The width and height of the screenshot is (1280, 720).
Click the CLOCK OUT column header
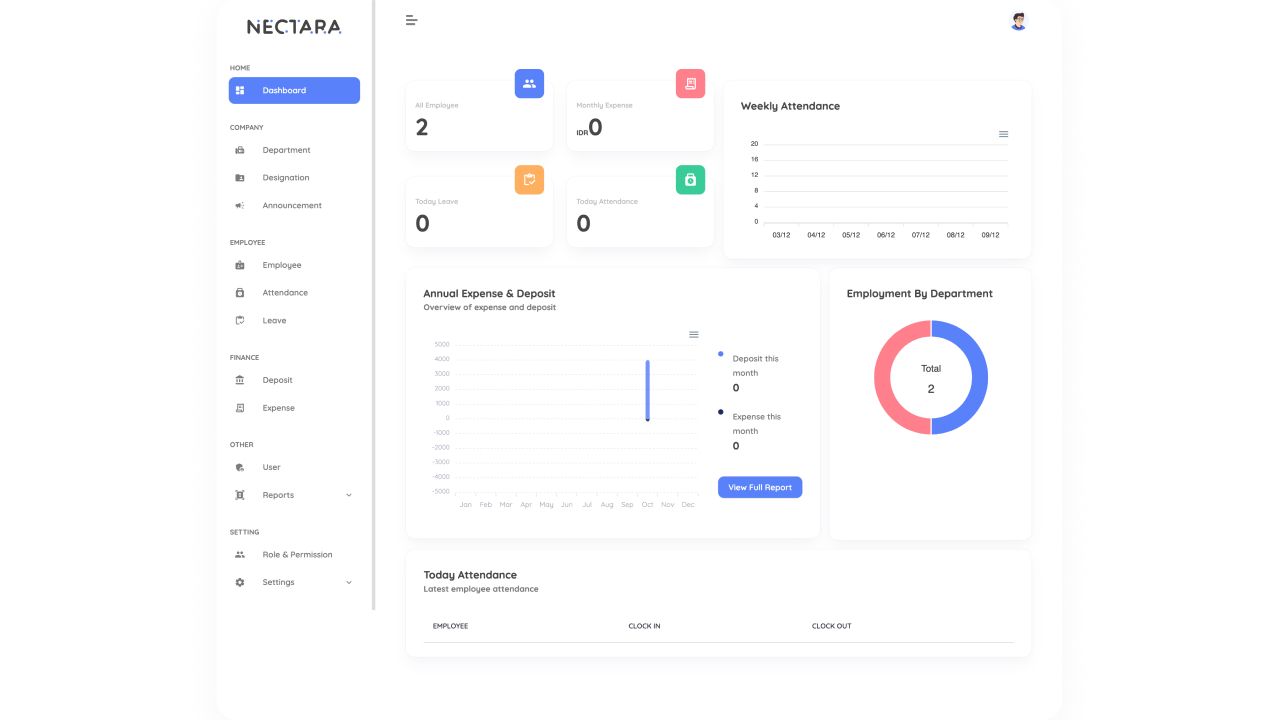(x=831, y=626)
